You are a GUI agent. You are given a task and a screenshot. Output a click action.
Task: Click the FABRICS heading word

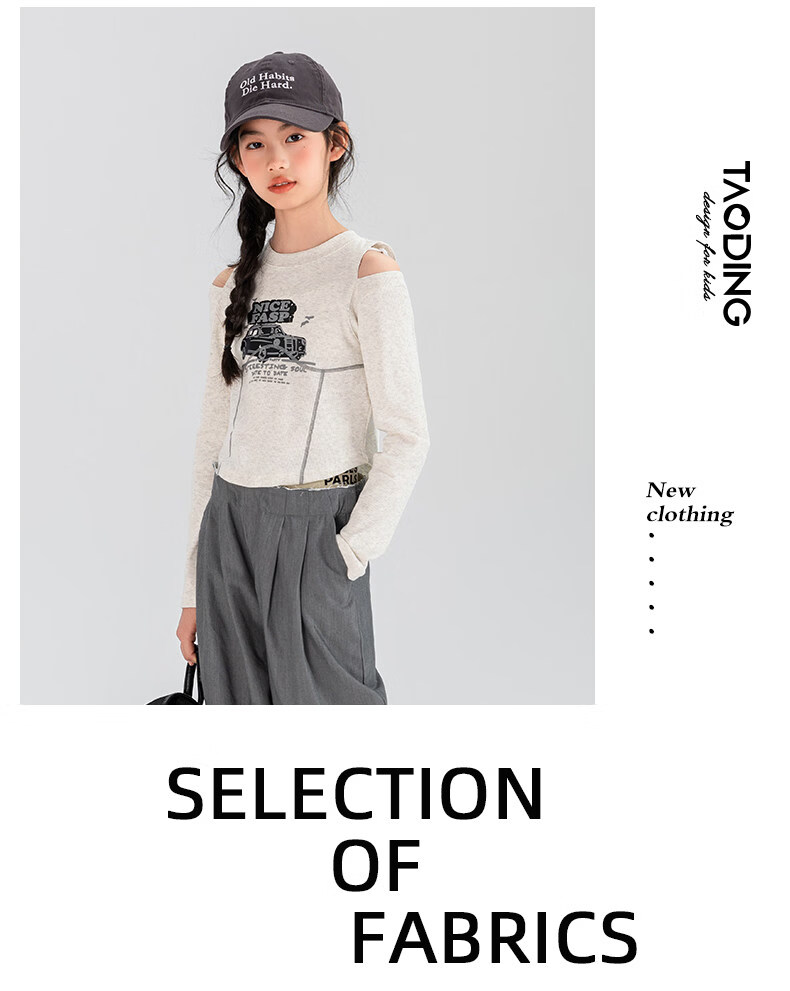[x=494, y=937]
